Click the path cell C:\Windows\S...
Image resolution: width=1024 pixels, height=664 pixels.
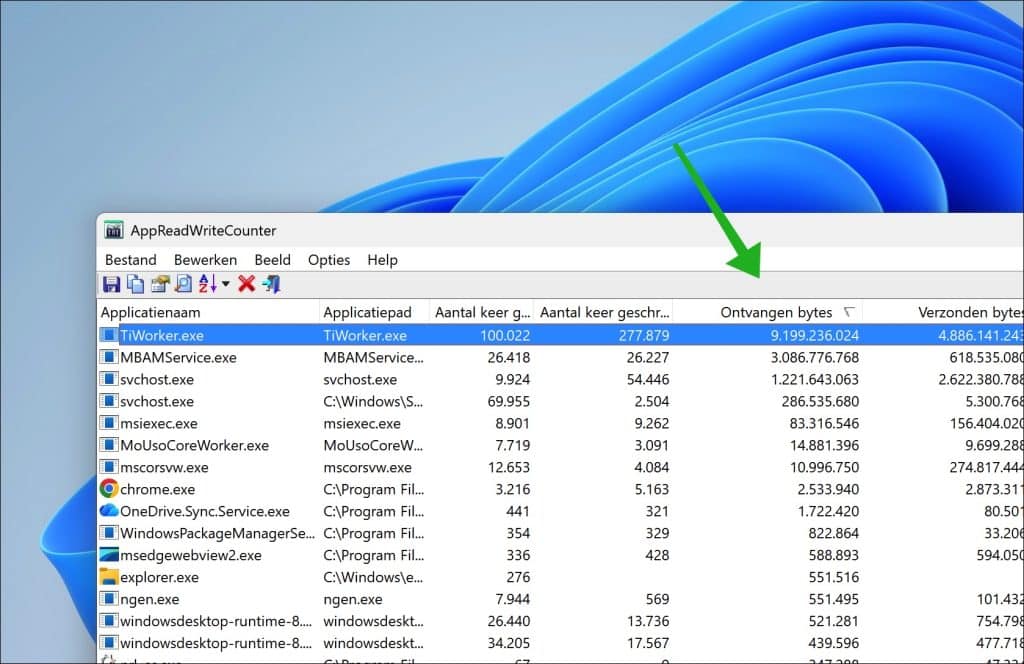[x=373, y=402]
